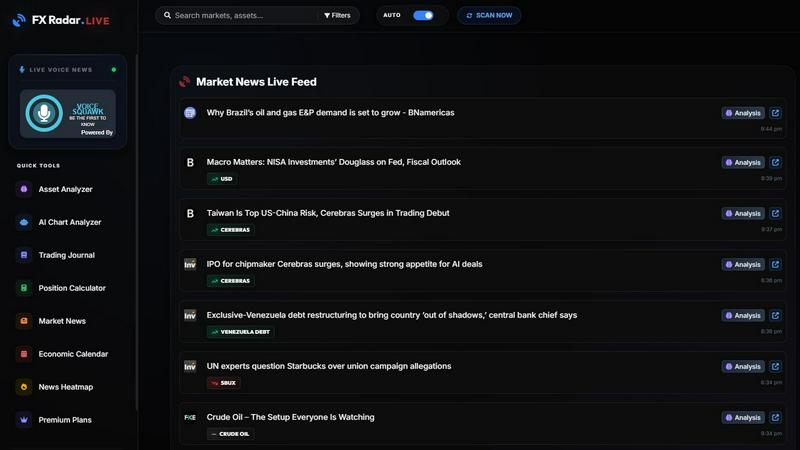
Task: Click the search magnifier icon
Action: pyautogui.click(x=167, y=15)
